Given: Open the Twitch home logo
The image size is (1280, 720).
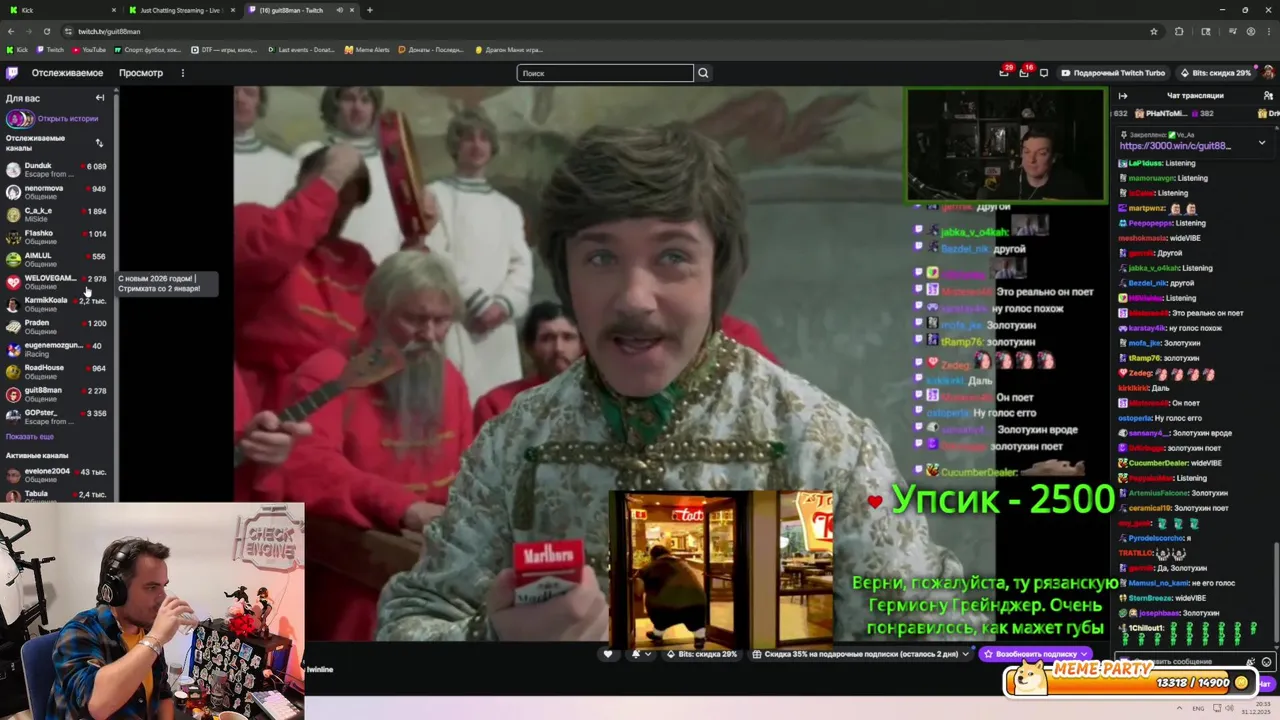Looking at the screenshot, I should click(x=12, y=73).
